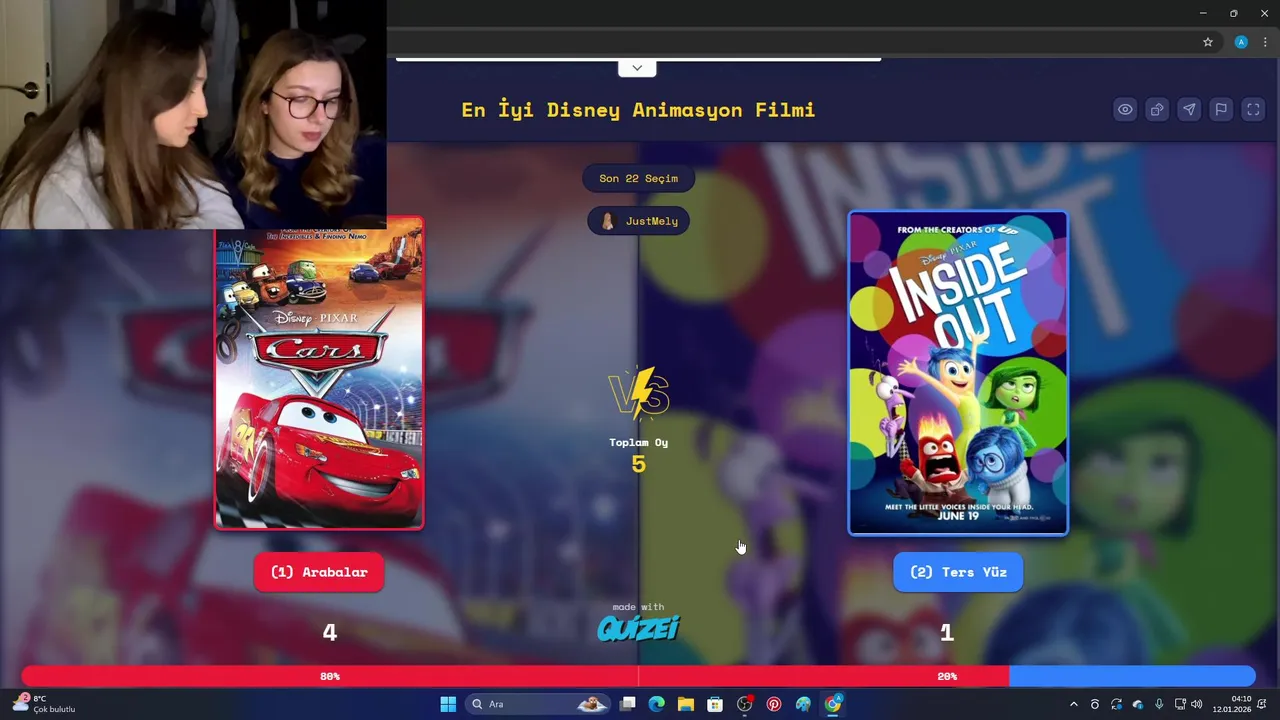Click Arabalar vote count 4

329,632
